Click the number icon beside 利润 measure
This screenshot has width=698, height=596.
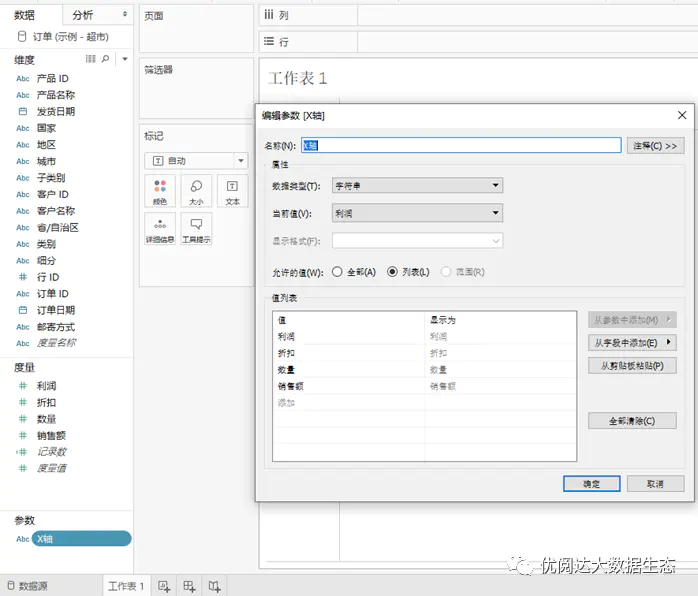click(x=23, y=386)
